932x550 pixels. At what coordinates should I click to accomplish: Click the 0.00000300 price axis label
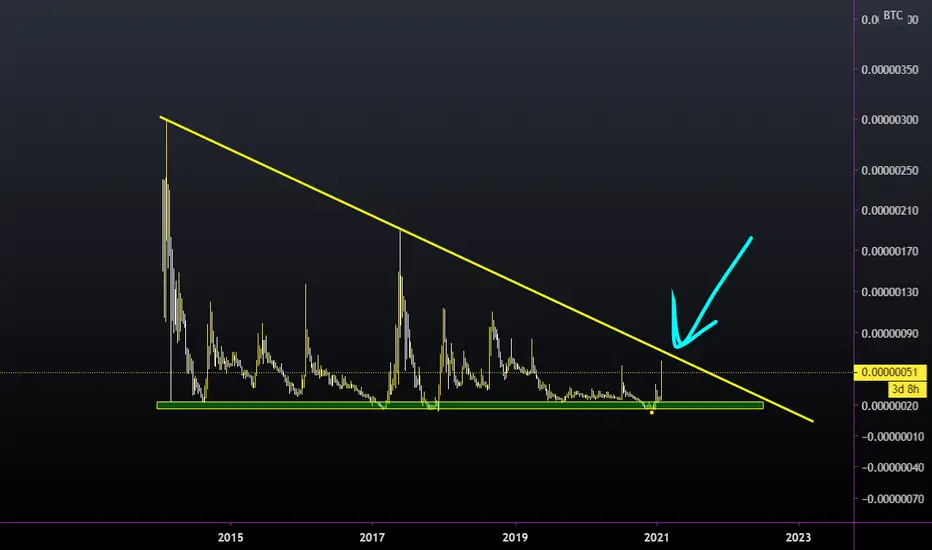point(890,120)
